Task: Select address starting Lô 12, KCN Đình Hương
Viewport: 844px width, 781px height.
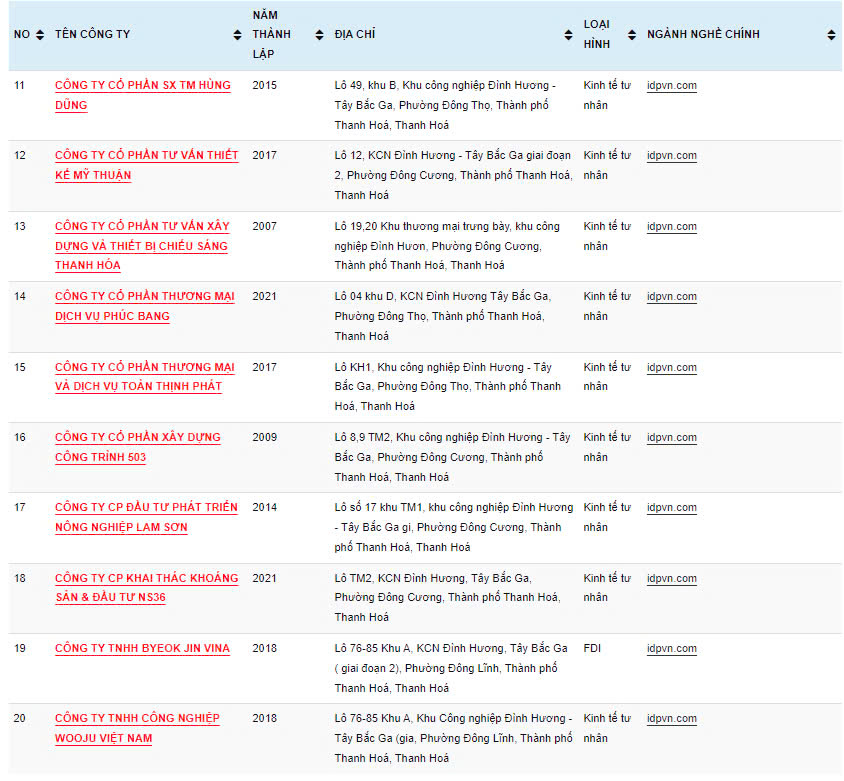Action: pos(453,175)
